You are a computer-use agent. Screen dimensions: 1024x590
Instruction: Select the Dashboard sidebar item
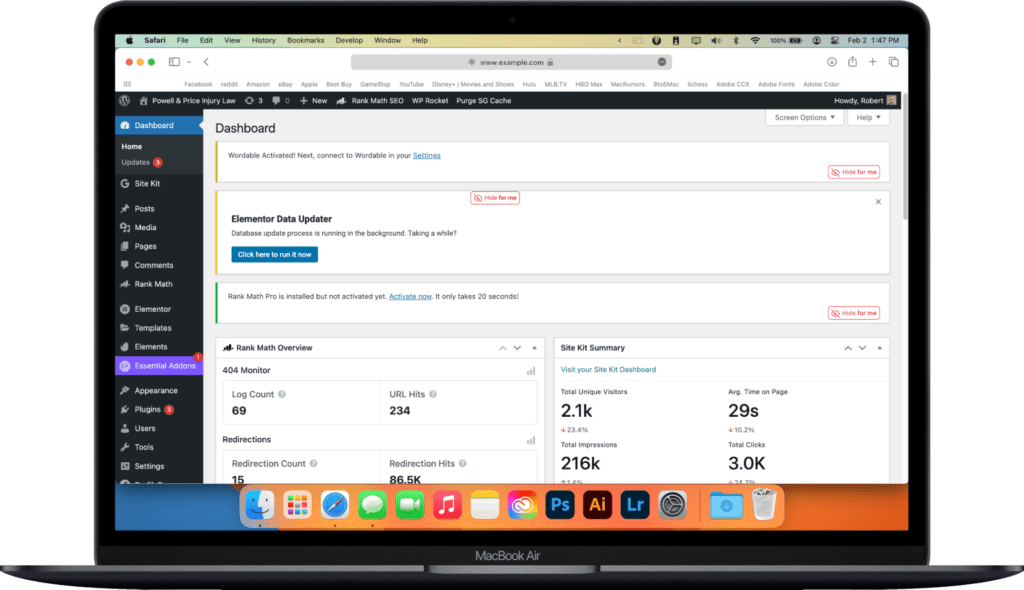tap(159, 125)
